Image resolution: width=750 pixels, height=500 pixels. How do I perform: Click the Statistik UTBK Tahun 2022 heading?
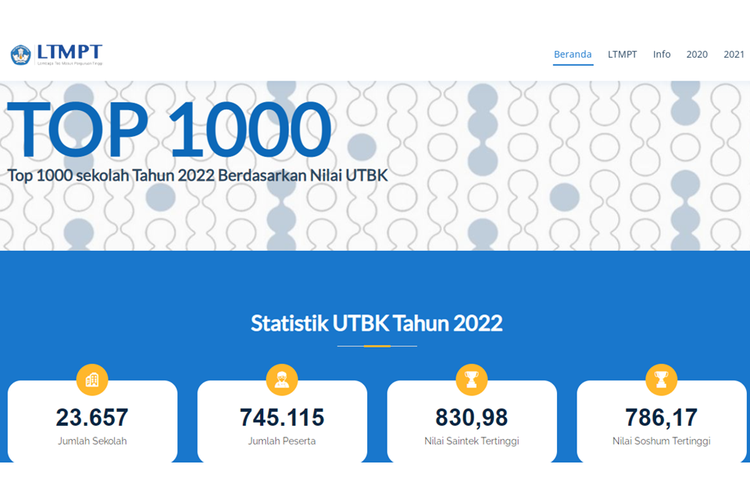click(376, 323)
